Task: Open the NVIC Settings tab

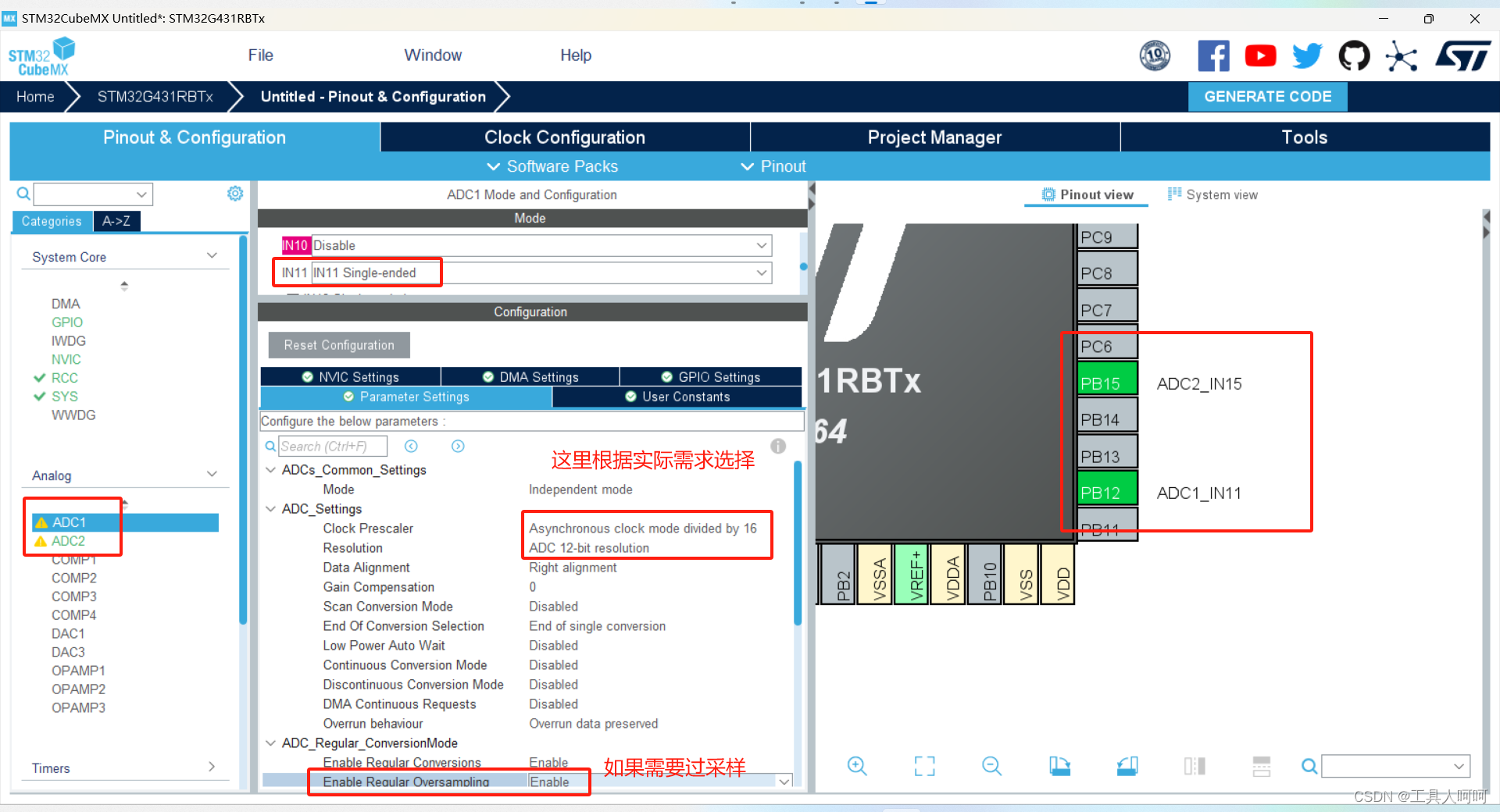Action: pos(350,377)
